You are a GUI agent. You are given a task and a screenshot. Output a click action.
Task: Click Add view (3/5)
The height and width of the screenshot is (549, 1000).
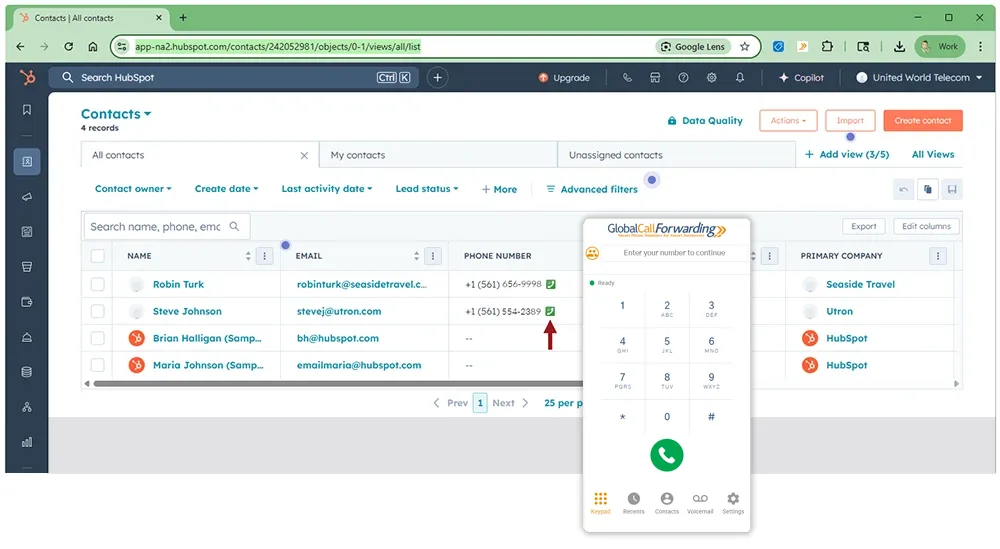tap(847, 154)
